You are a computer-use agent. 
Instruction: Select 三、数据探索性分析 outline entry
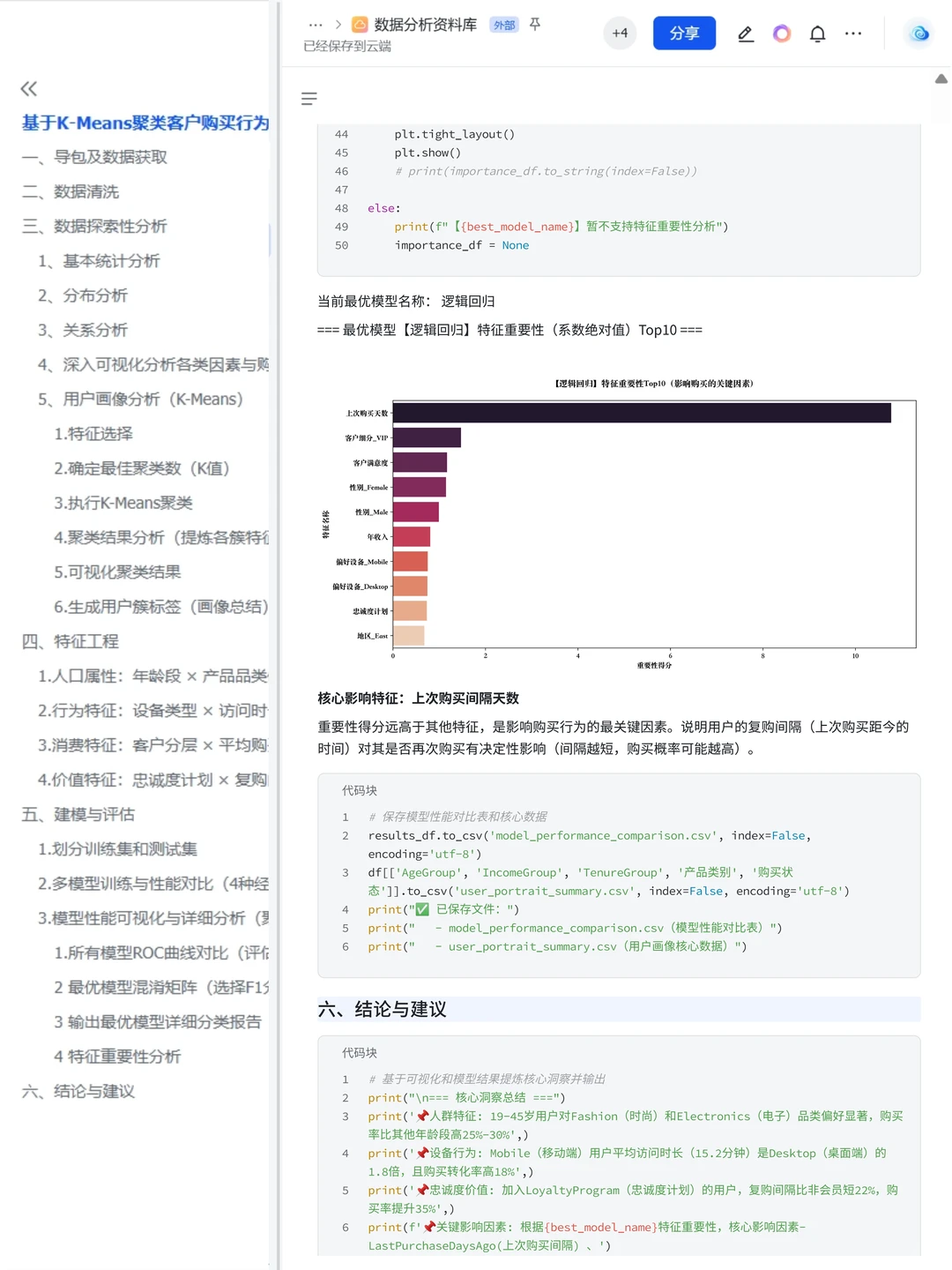(93, 227)
